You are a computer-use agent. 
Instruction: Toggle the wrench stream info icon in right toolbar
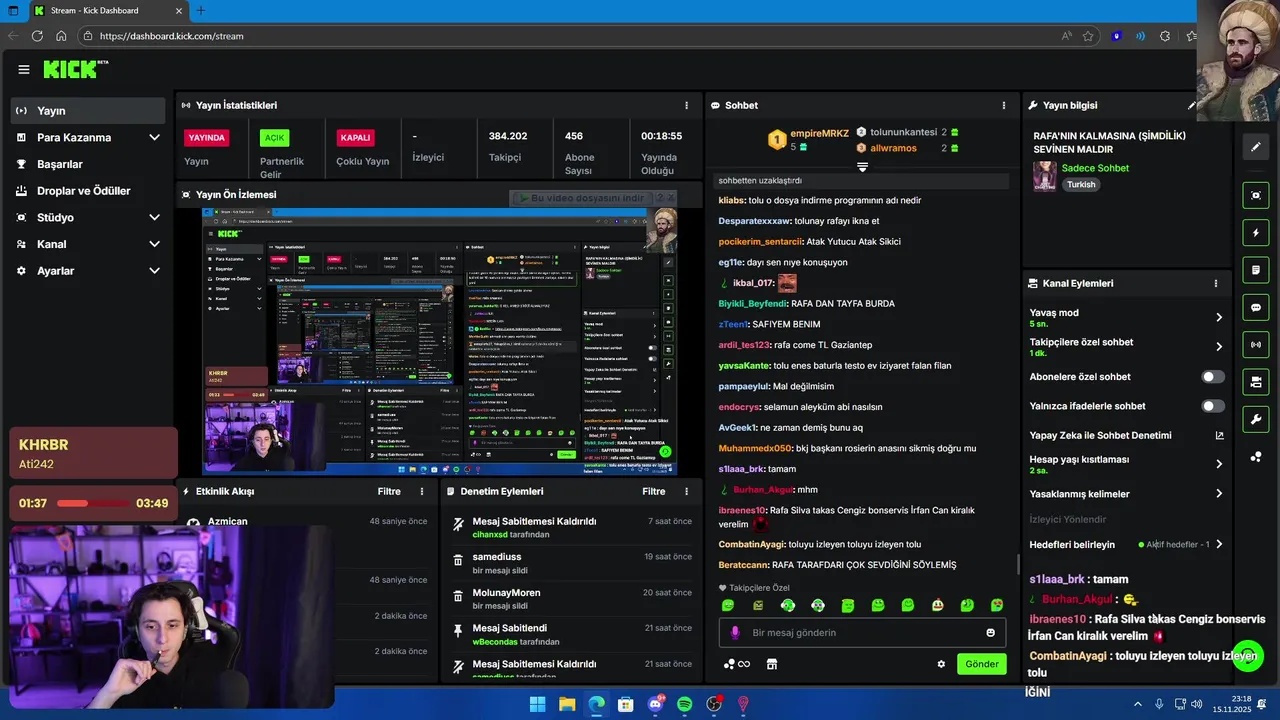pyautogui.click(x=1256, y=418)
